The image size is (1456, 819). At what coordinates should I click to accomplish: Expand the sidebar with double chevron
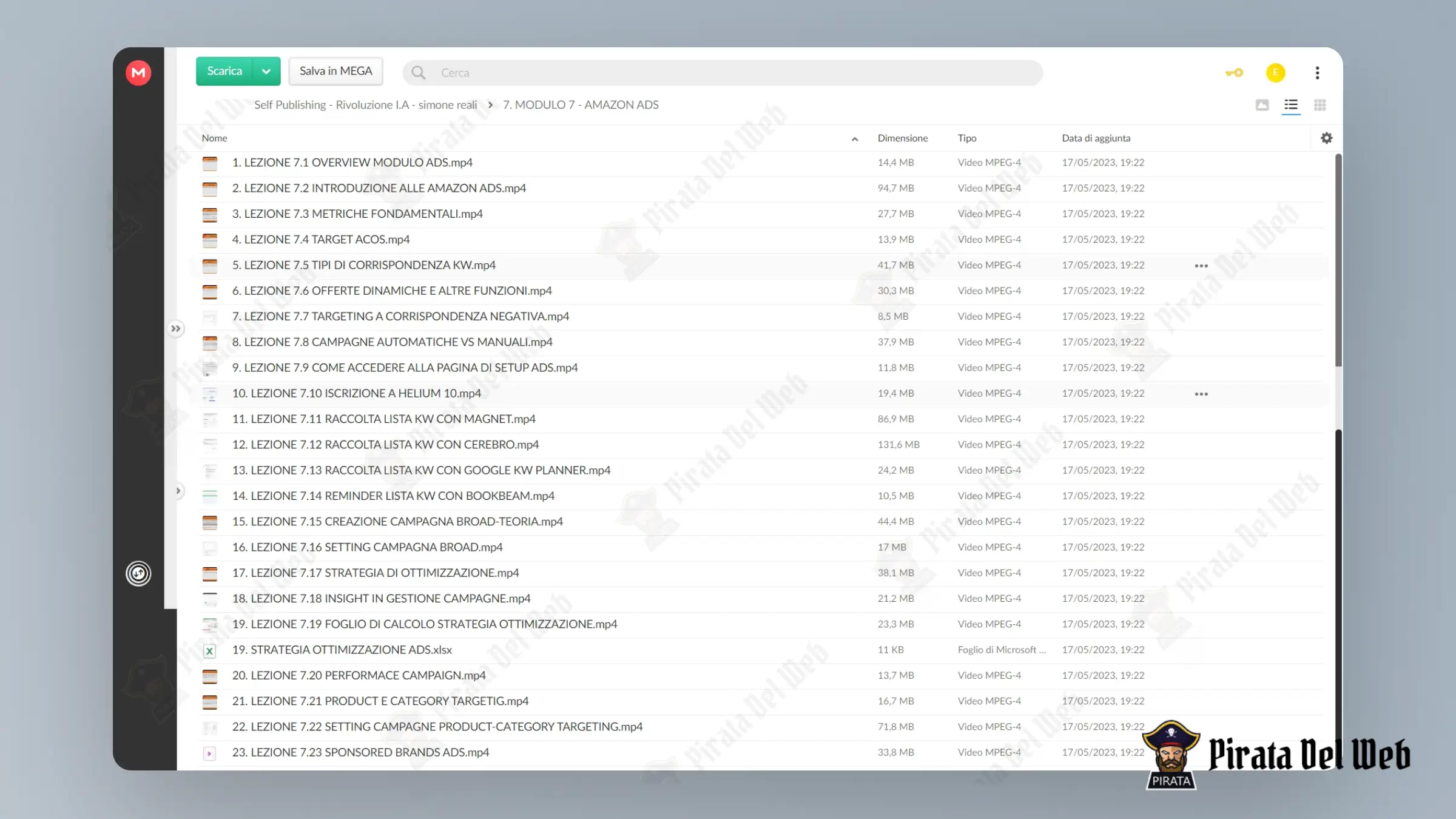[175, 329]
